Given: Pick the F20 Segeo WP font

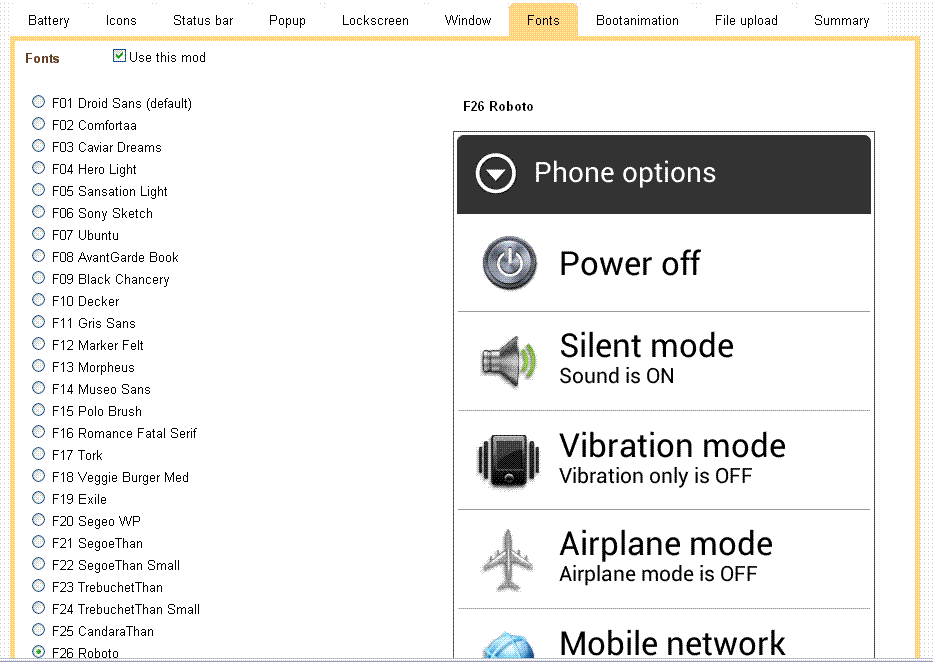Looking at the screenshot, I should point(39,520).
